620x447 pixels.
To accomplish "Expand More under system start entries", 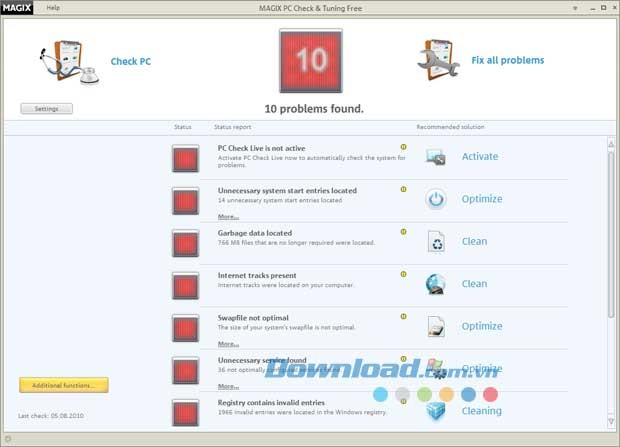I will (x=228, y=216).
